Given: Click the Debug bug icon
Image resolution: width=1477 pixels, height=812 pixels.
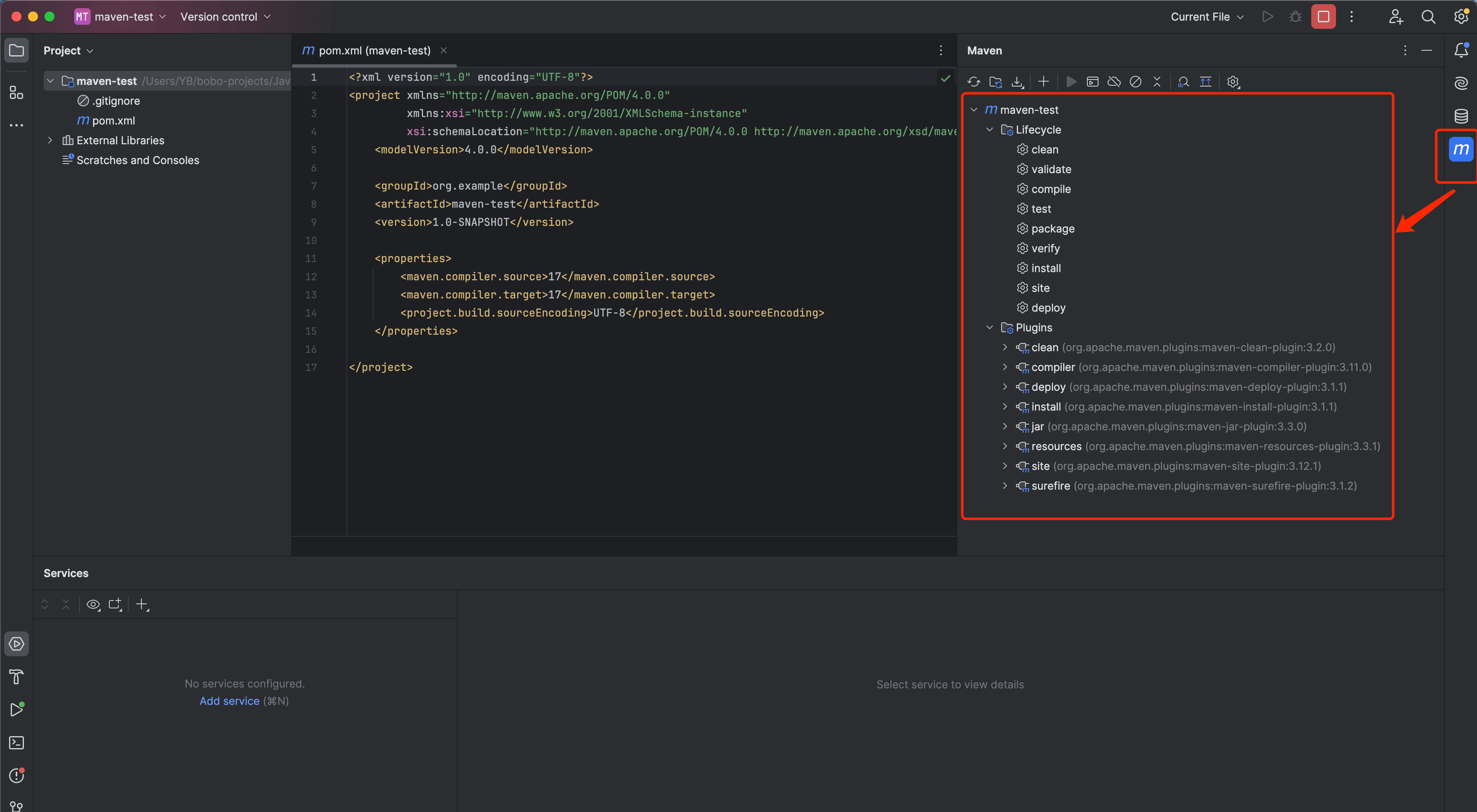Looking at the screenshot, I should [1295, 16].
